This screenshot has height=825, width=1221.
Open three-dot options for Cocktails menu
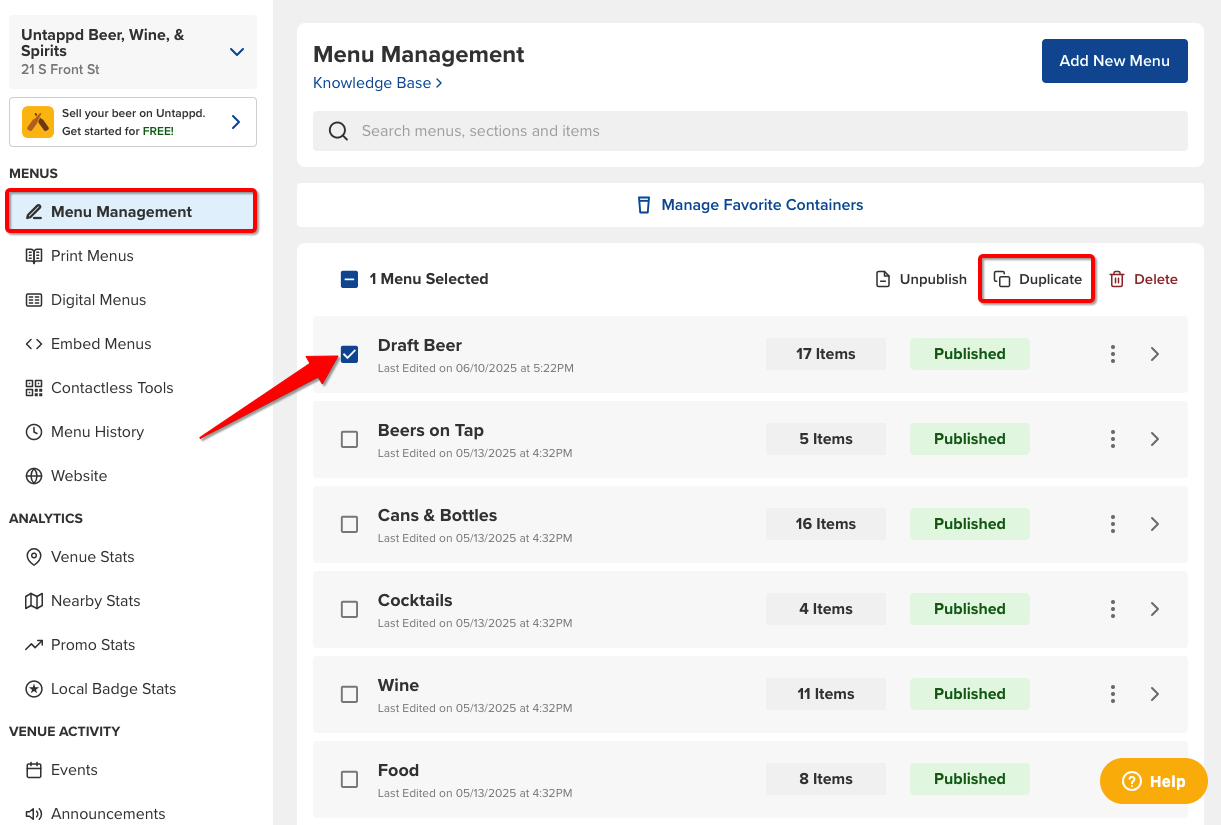tap(1112, 609)
